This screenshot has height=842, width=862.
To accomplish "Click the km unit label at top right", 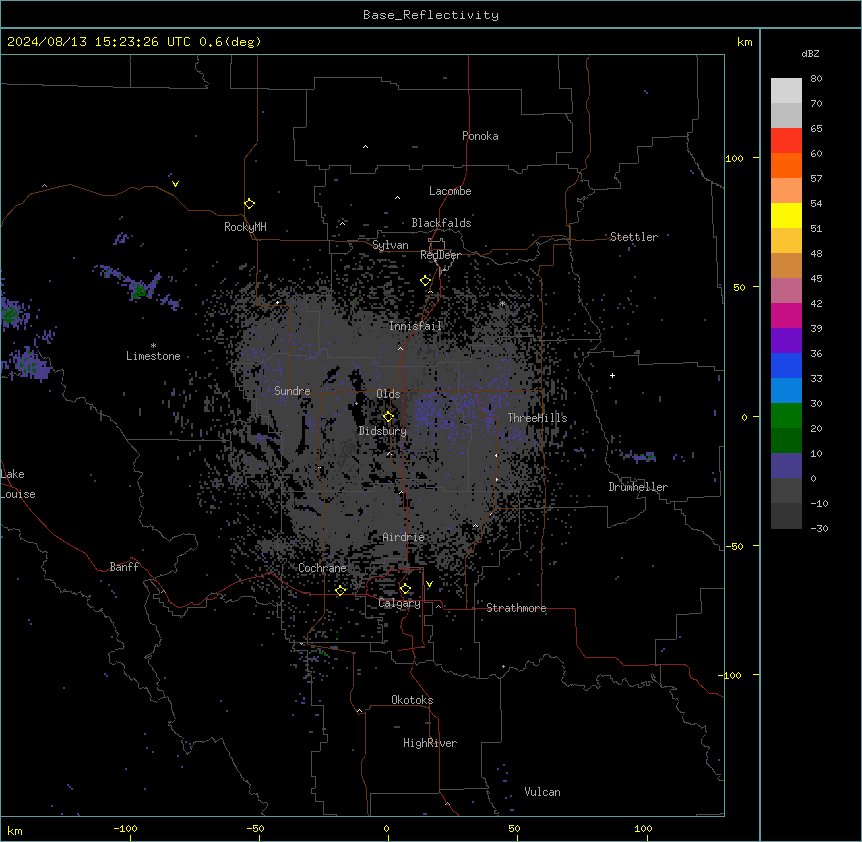I will click(745, 42).
